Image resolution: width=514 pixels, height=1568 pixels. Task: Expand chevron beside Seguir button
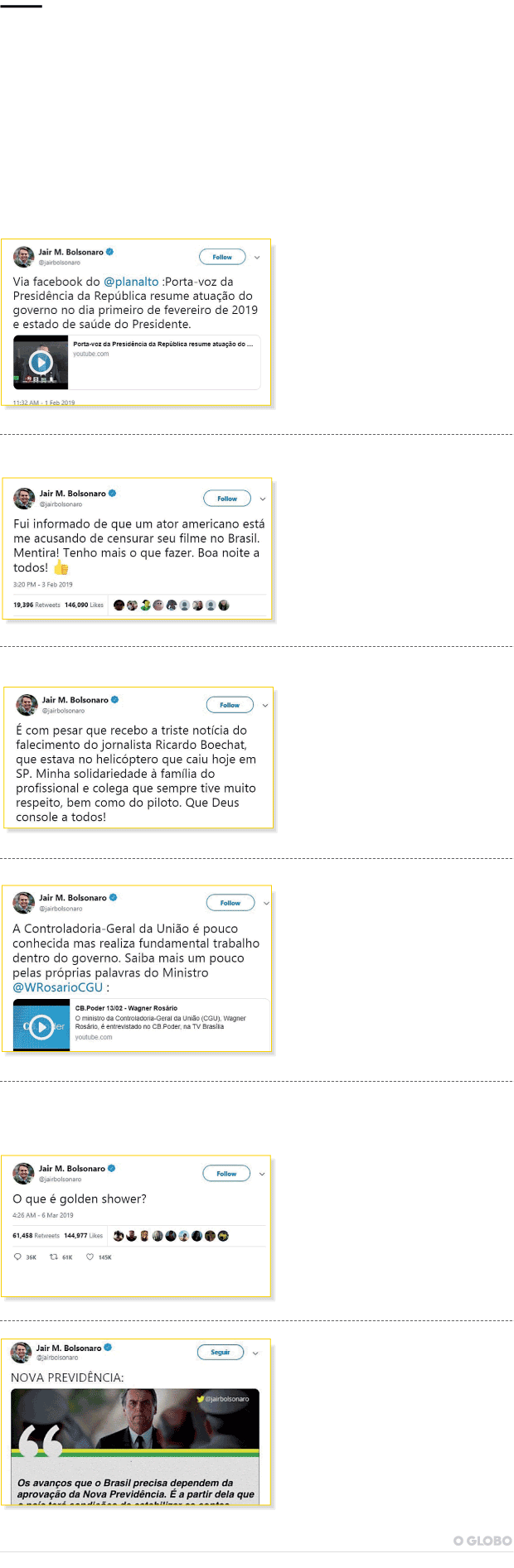pyautogui.click(x=255, y=1353)
